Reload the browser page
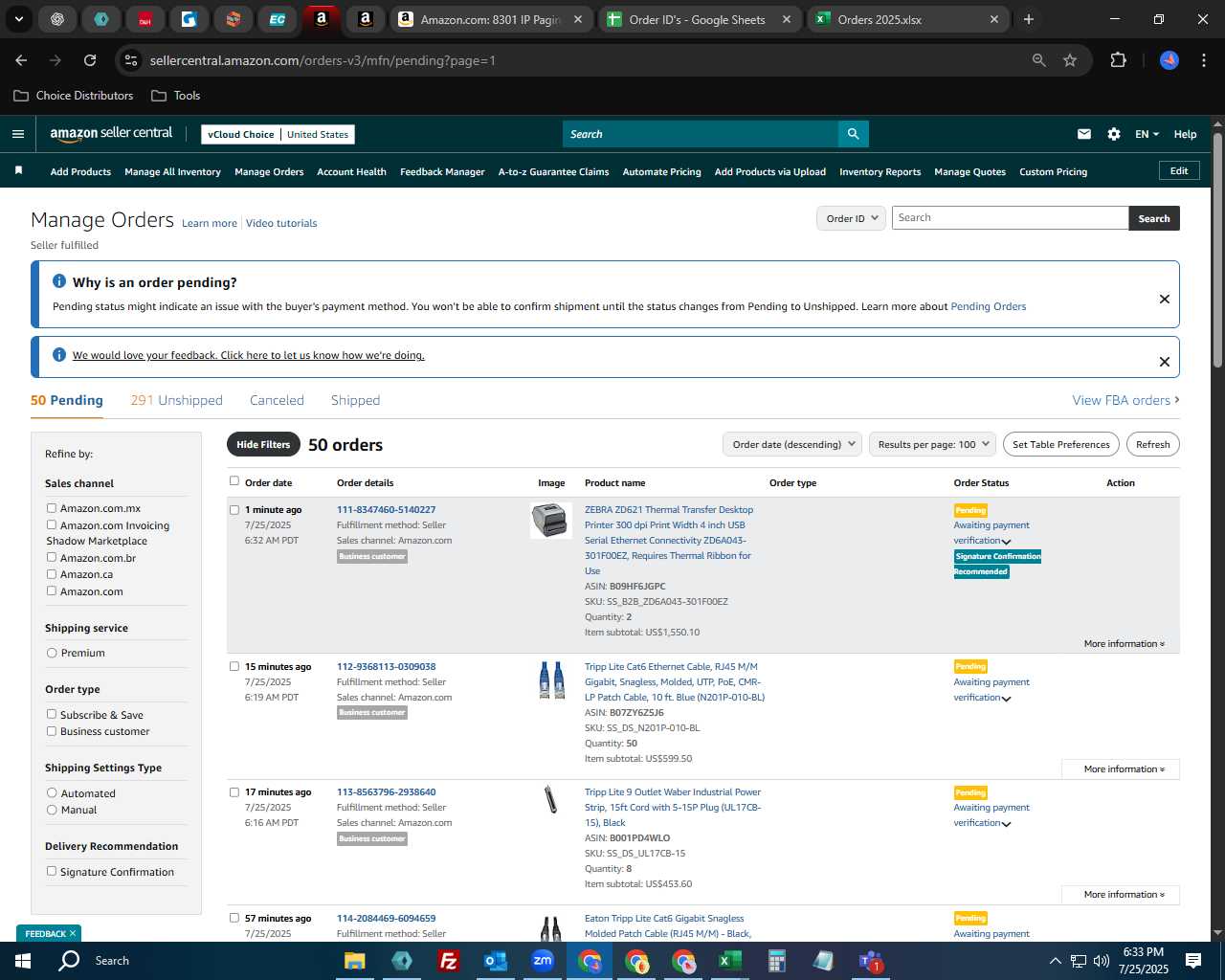The image size is (1225, 980). point(90,60)
